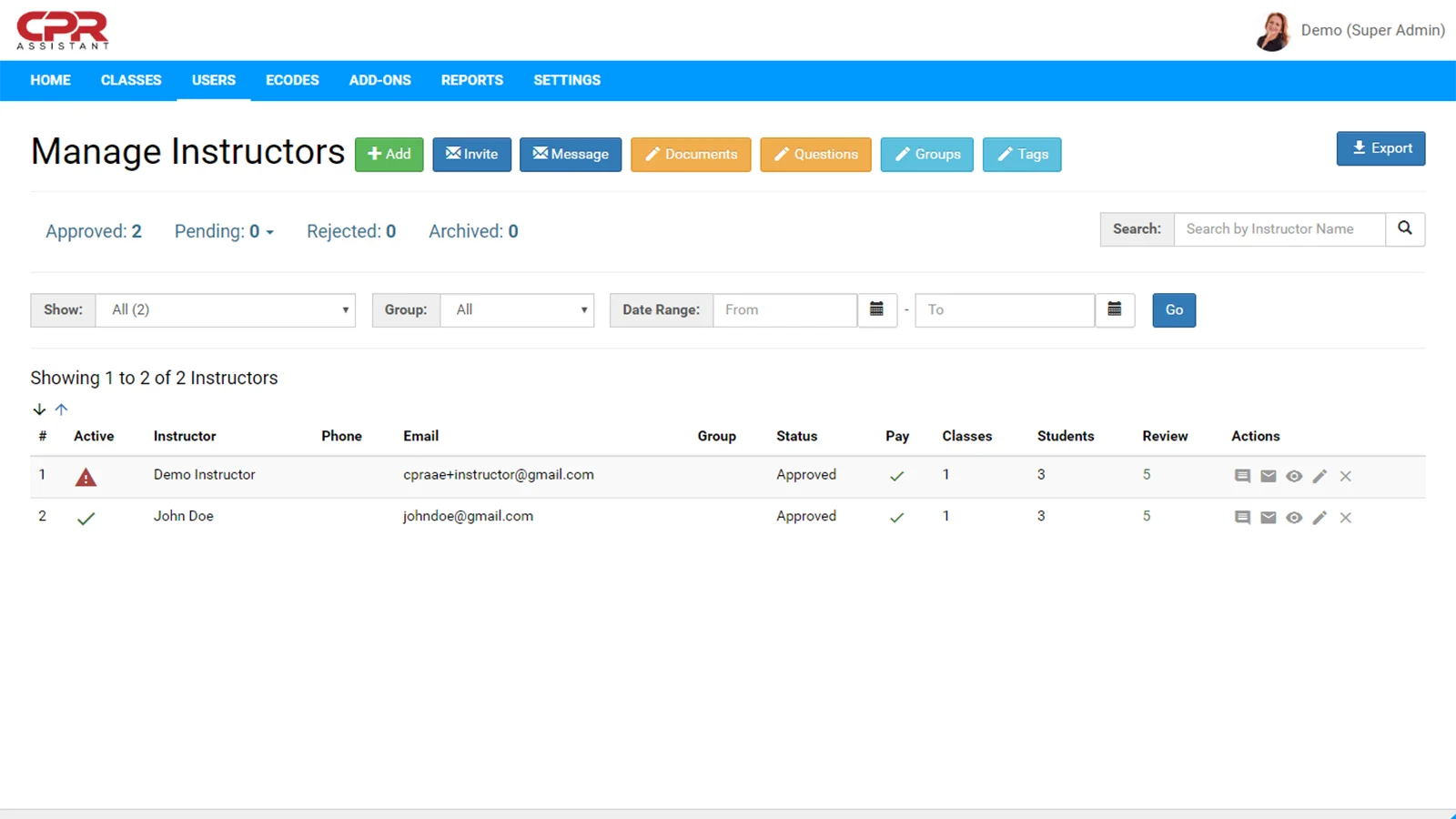Toggle John Doe's active checkmark
The height and width of the screenshot is (819, 1456).
(x=86, y=519)
